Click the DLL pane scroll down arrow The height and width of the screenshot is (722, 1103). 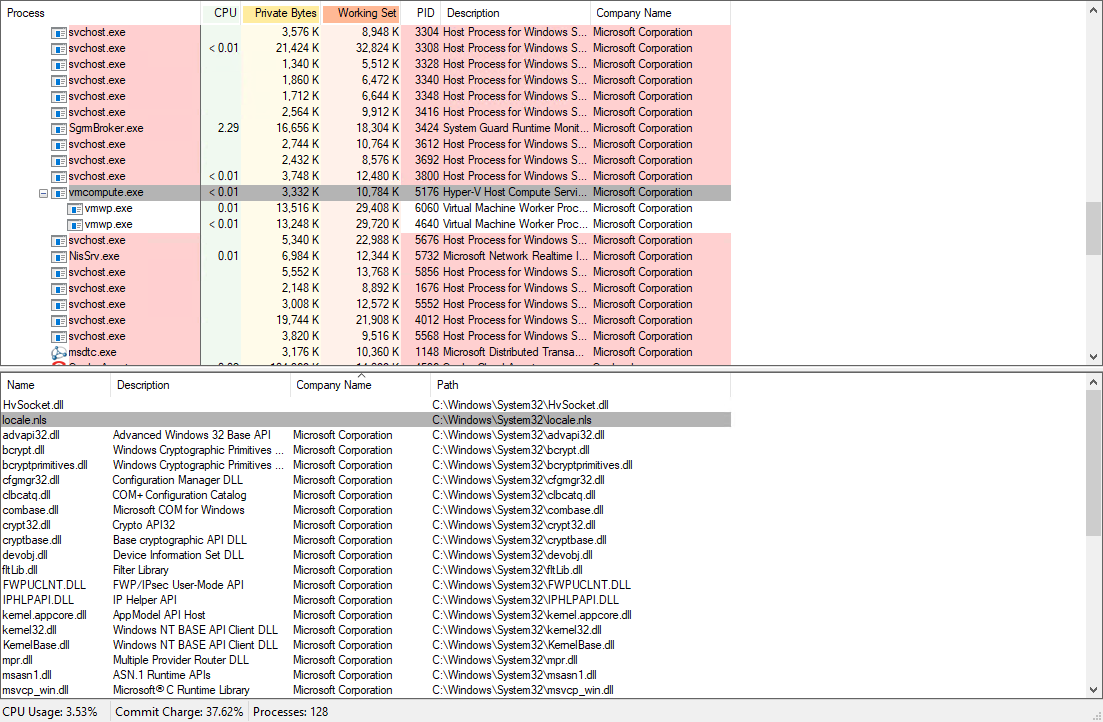click(1093, 690)
